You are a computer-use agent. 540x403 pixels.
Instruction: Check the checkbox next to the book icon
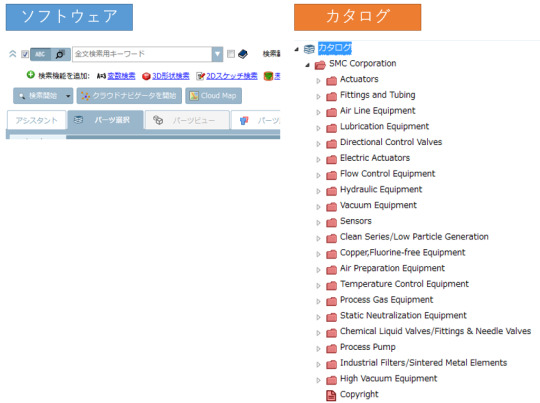(231, 54)
